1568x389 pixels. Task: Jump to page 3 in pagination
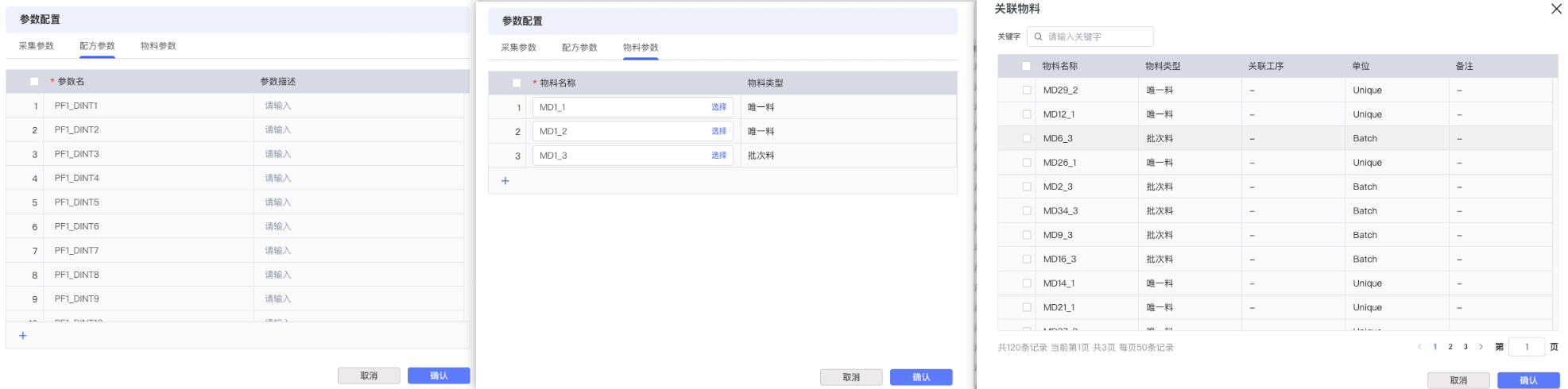coord(1465,347)
